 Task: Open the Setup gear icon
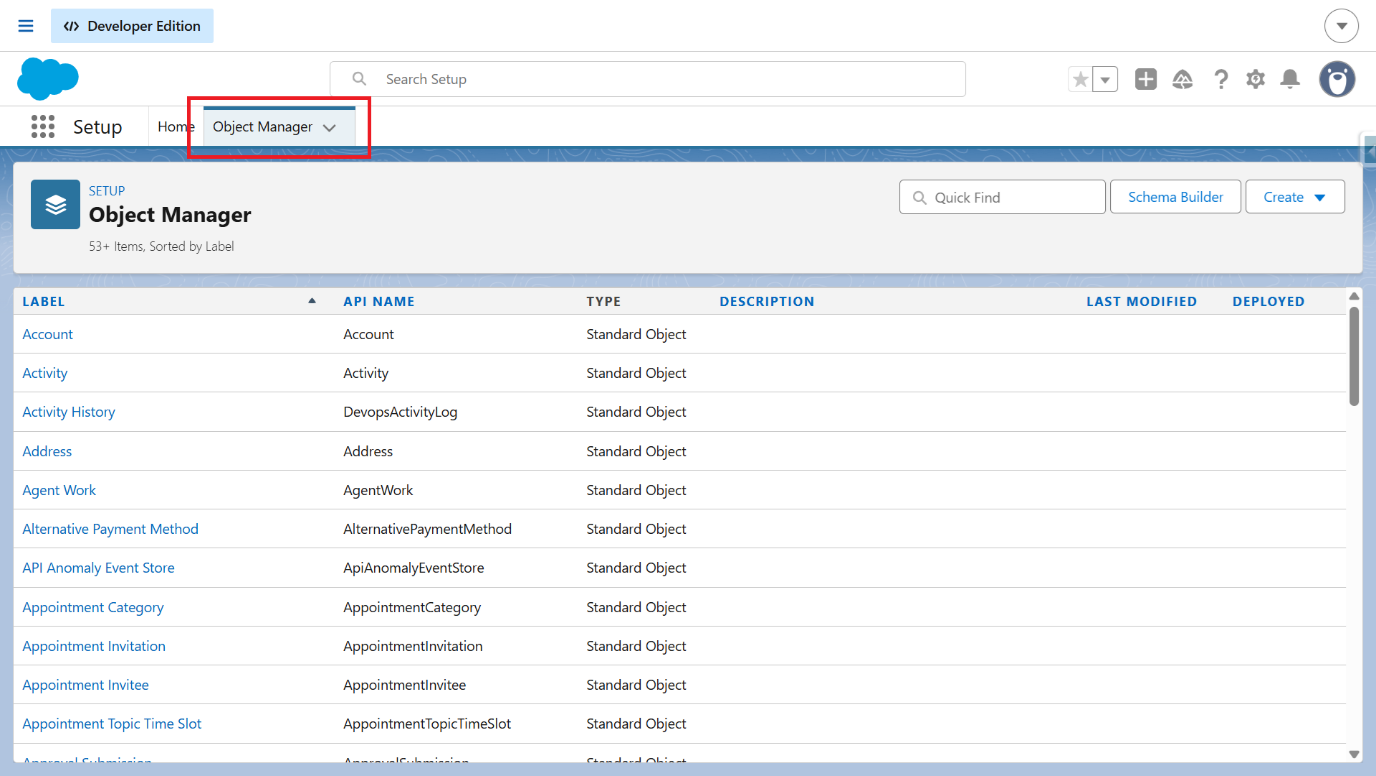point(1255,79)
